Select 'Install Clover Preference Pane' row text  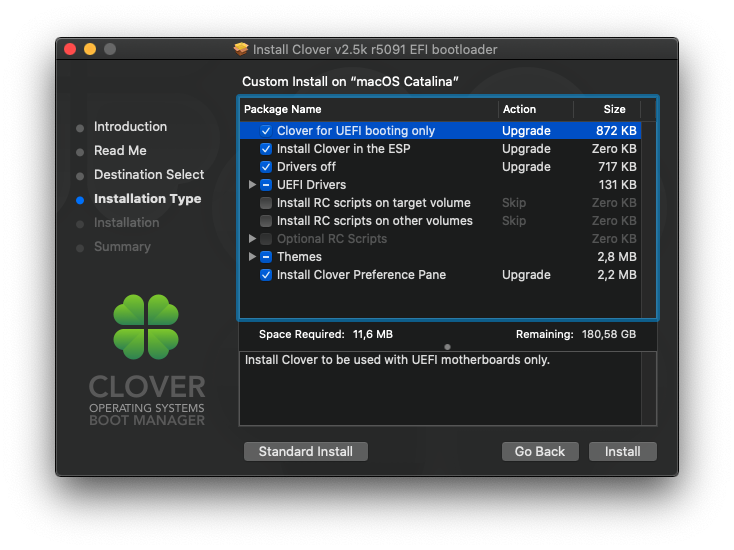pyautogui.click(x=361, y=275)
